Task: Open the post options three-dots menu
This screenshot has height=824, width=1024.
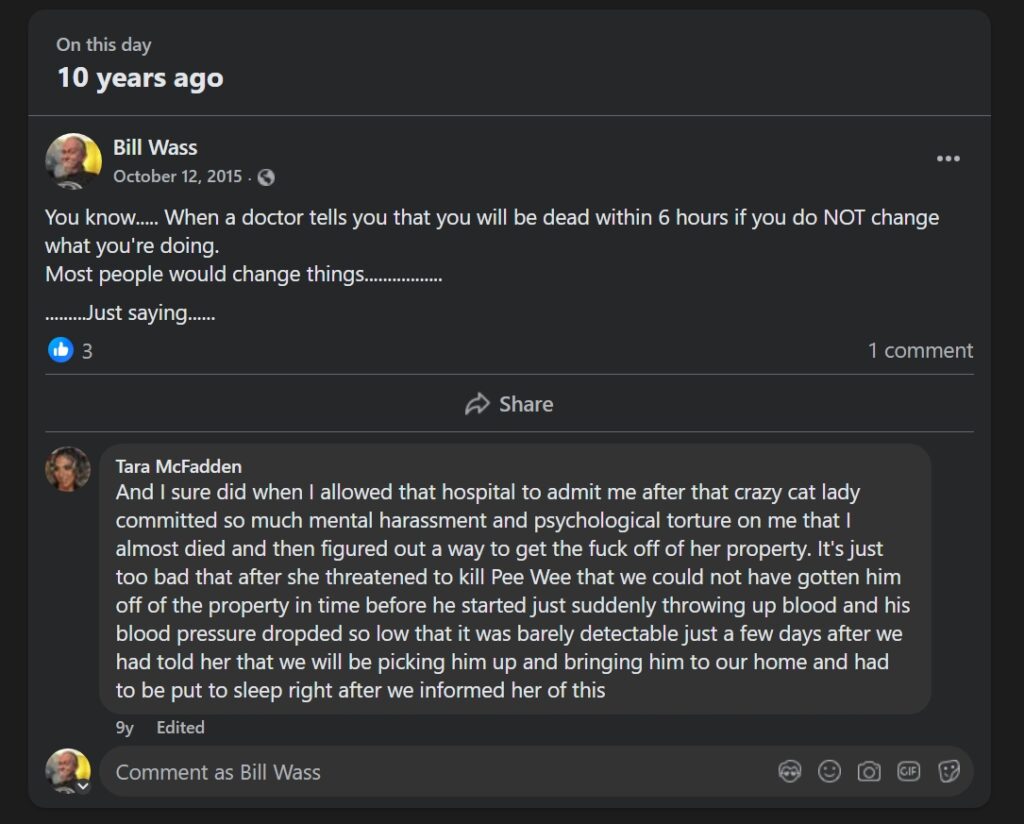Action: tap(948, 159)
